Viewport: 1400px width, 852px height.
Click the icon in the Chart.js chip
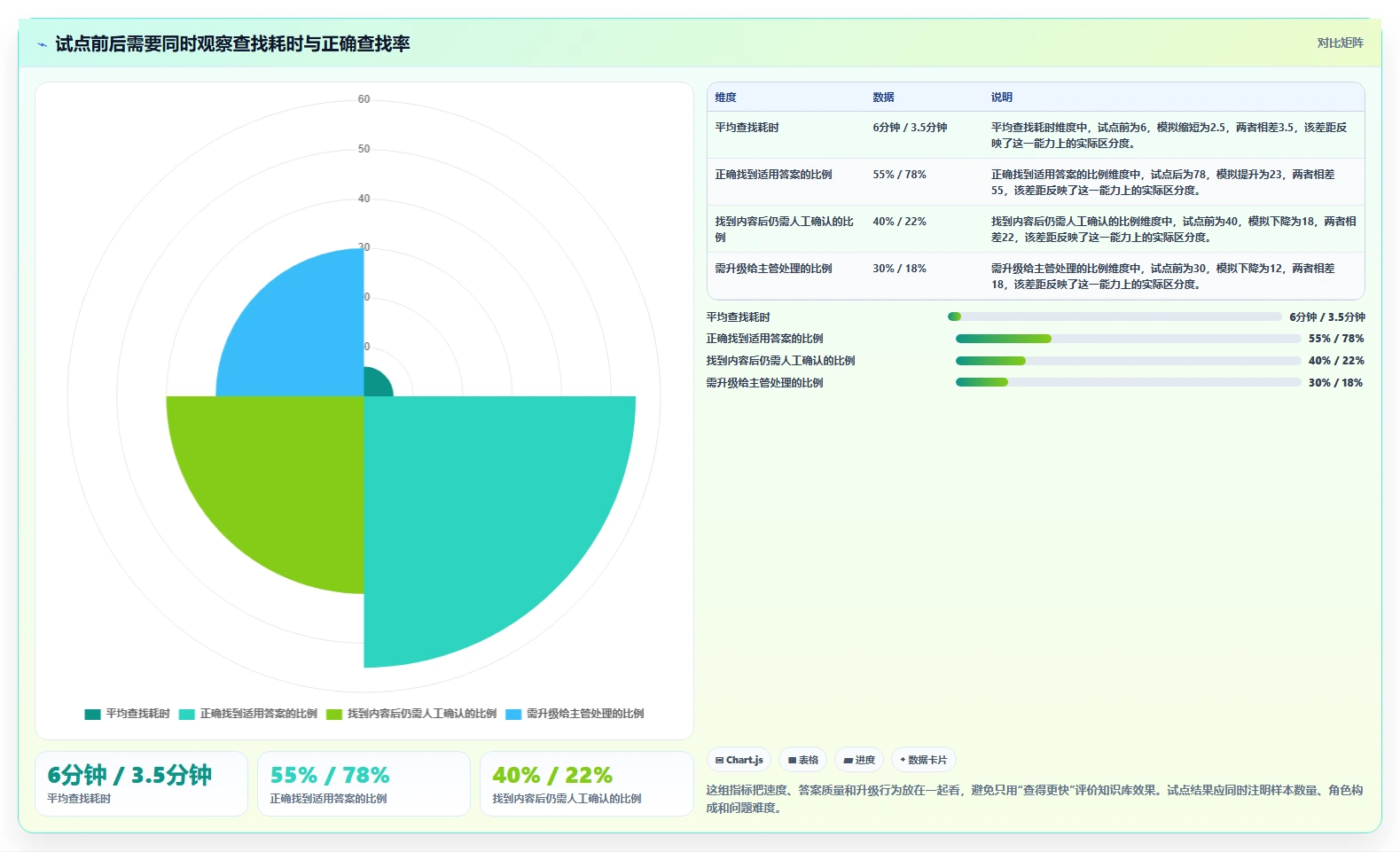click(720, 760)
